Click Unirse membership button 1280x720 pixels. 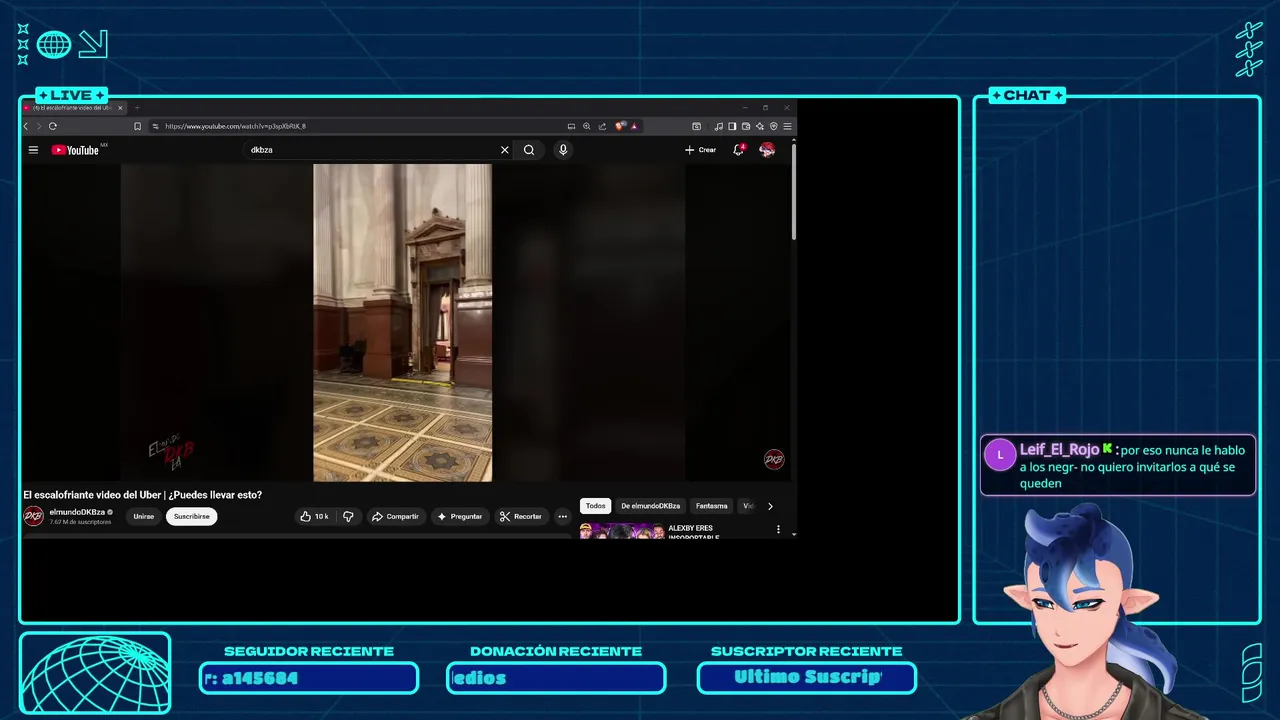pos(144,516)
